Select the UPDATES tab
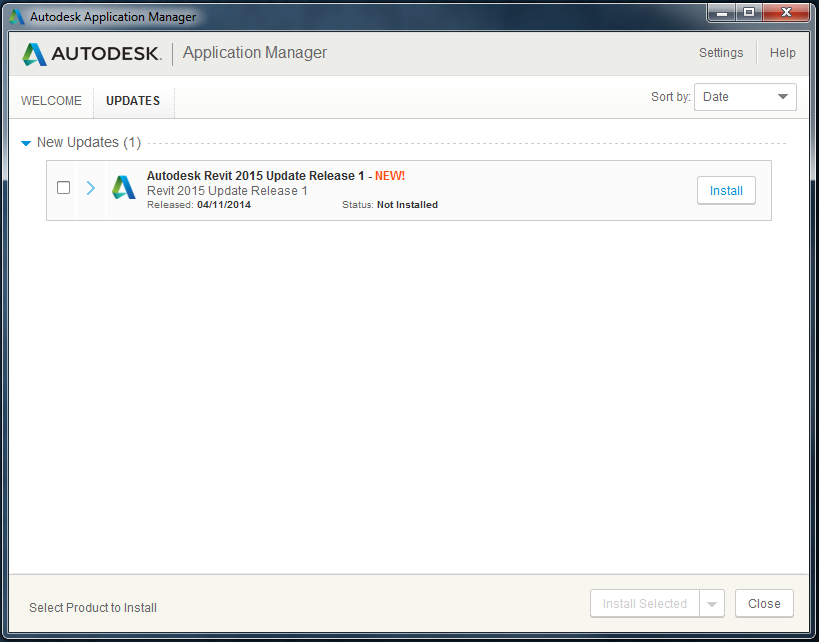Image resolution: width=819 pixels, height=642 pixels. (133, 101)
